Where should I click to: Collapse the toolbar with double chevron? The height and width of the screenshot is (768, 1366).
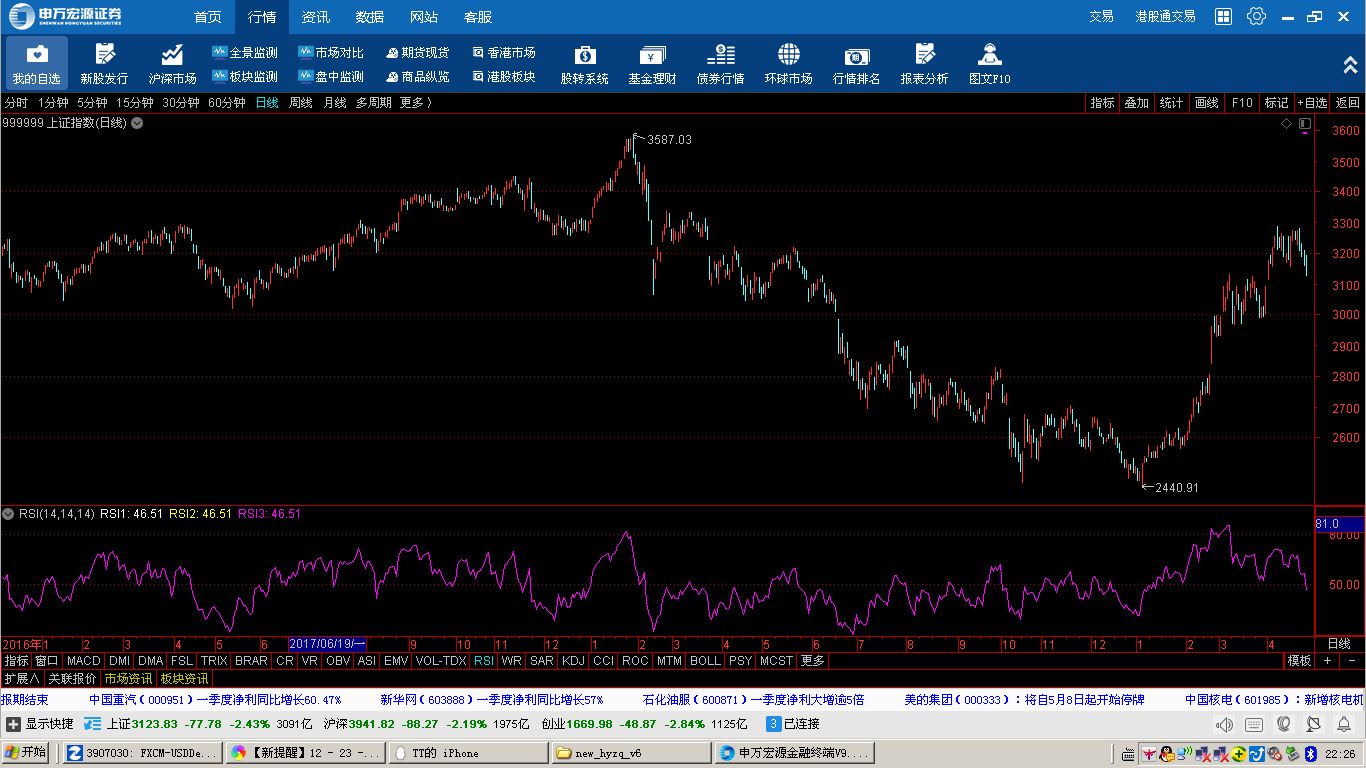pos(1350,64)
